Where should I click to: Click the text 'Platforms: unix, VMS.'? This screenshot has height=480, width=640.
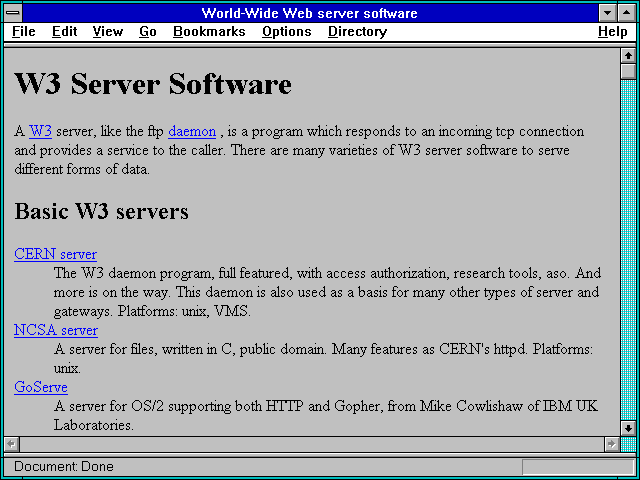(x=184, y=311)
